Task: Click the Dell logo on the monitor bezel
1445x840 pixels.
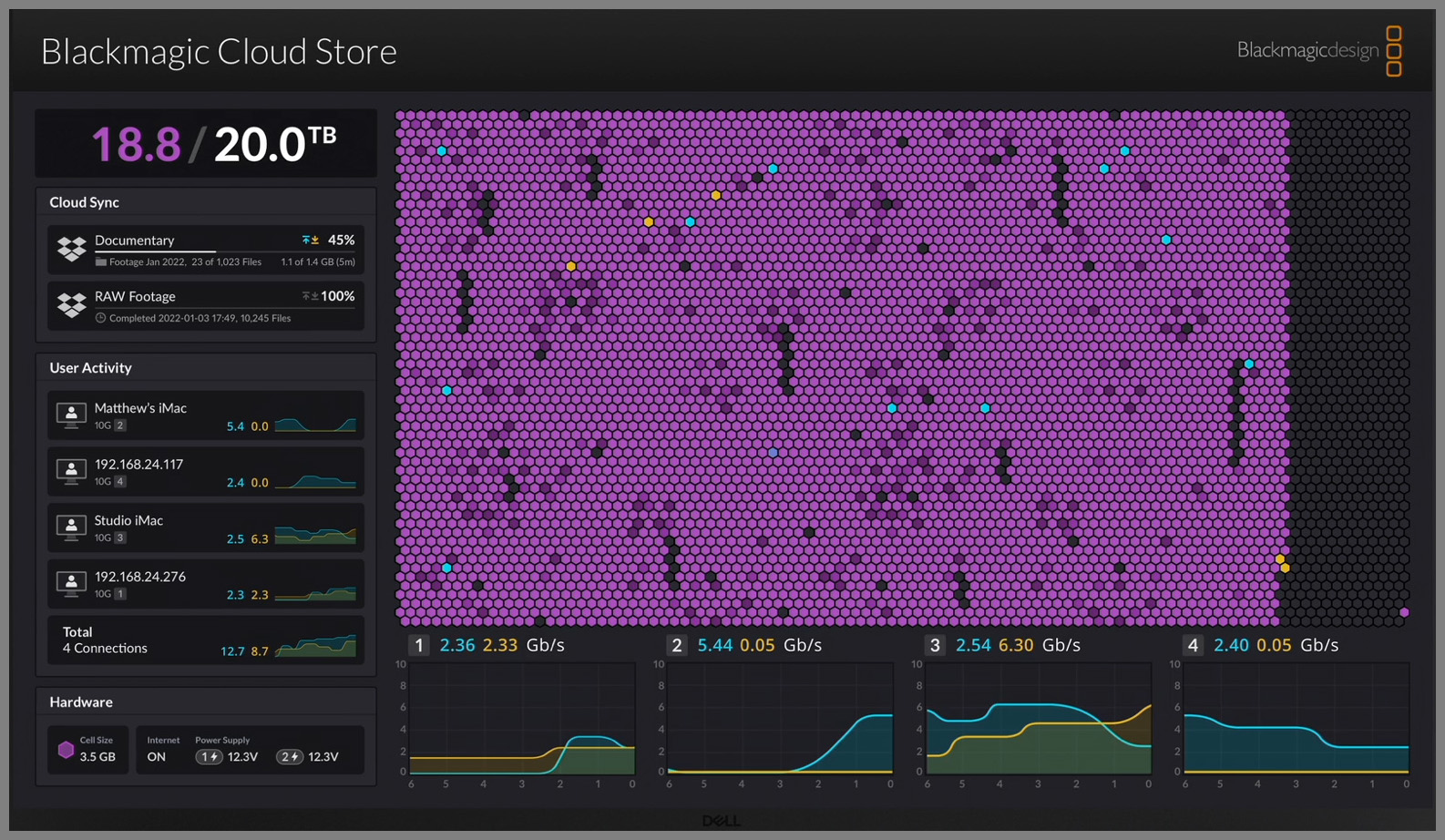Action: click(x=720, y=821)
